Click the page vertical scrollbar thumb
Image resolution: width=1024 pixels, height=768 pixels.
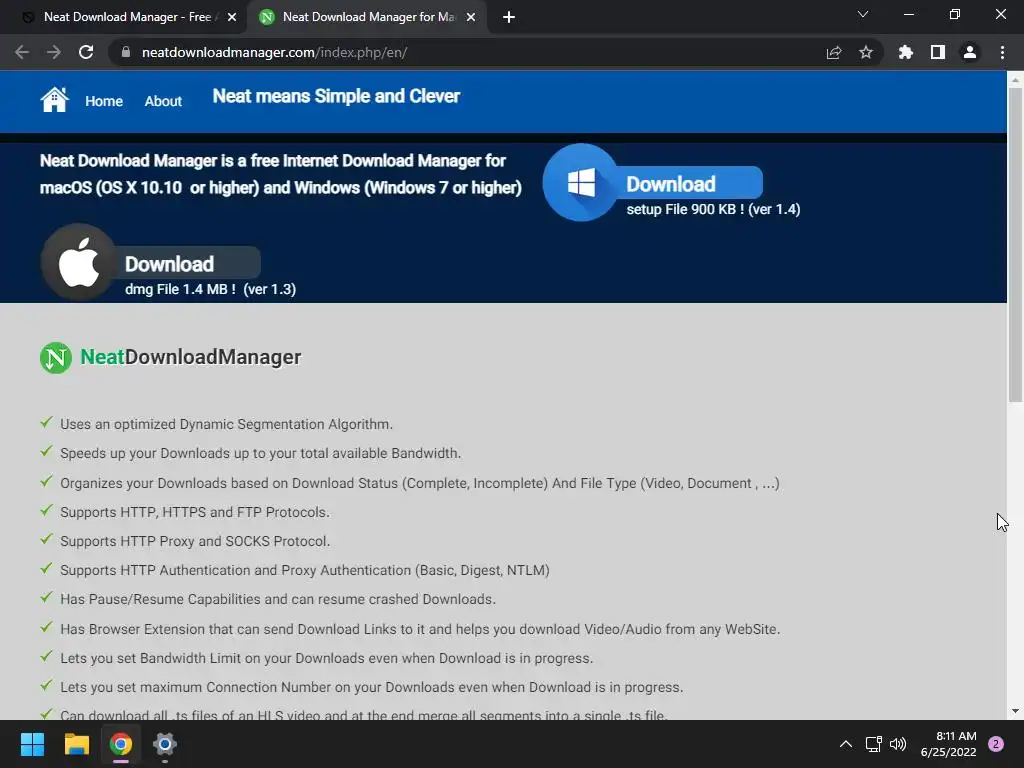tap(1015, 244)
